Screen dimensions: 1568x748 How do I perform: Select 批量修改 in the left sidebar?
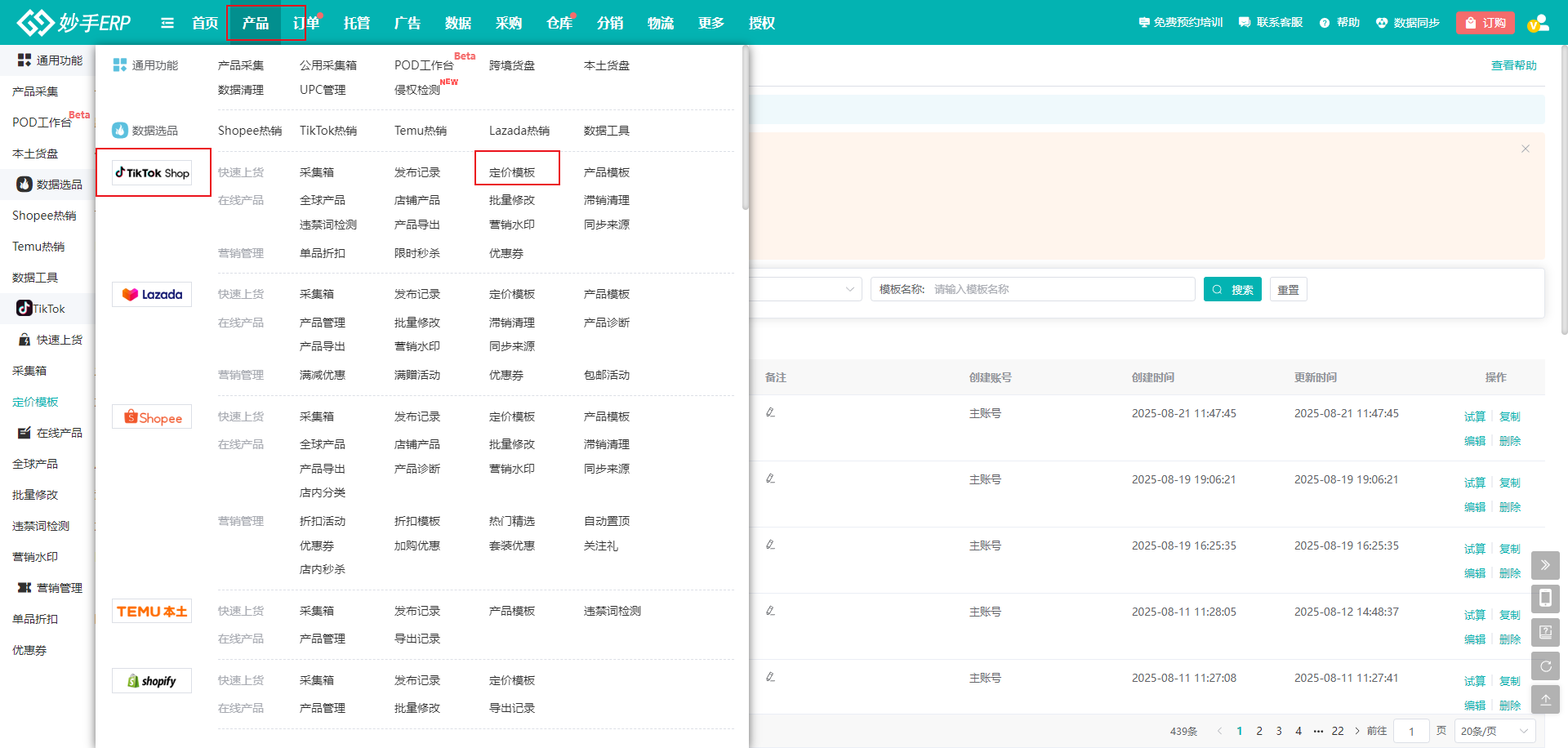pos(35,495)
